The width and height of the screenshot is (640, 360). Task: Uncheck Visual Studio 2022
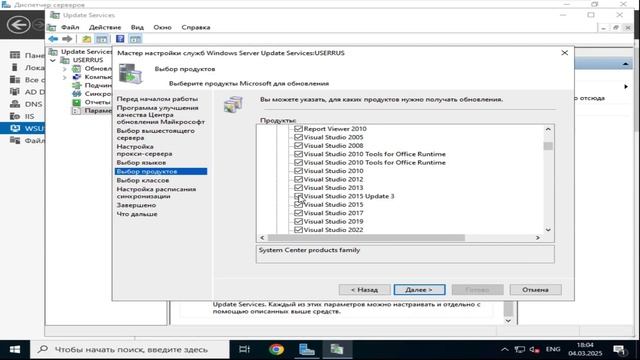click(298, 229)
